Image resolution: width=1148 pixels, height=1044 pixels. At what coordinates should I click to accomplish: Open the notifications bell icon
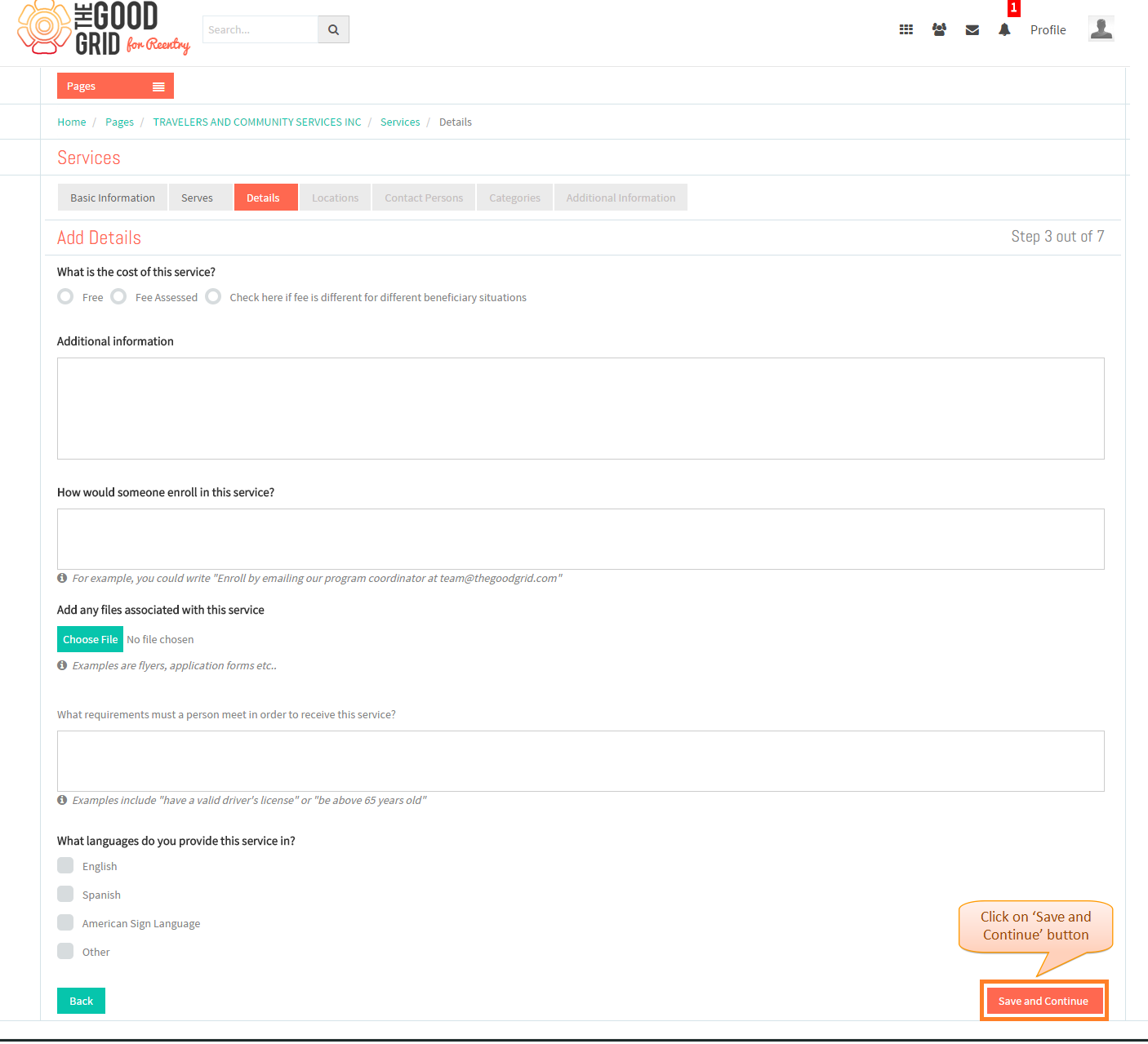click(1004, 29)
